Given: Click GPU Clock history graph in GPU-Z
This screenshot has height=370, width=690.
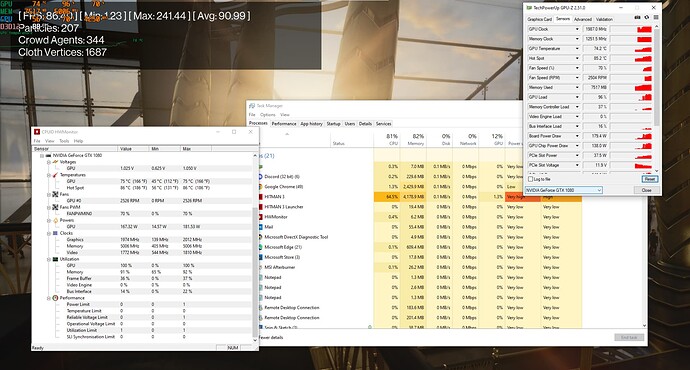Looking at the screenshot, I should point(631,29).
